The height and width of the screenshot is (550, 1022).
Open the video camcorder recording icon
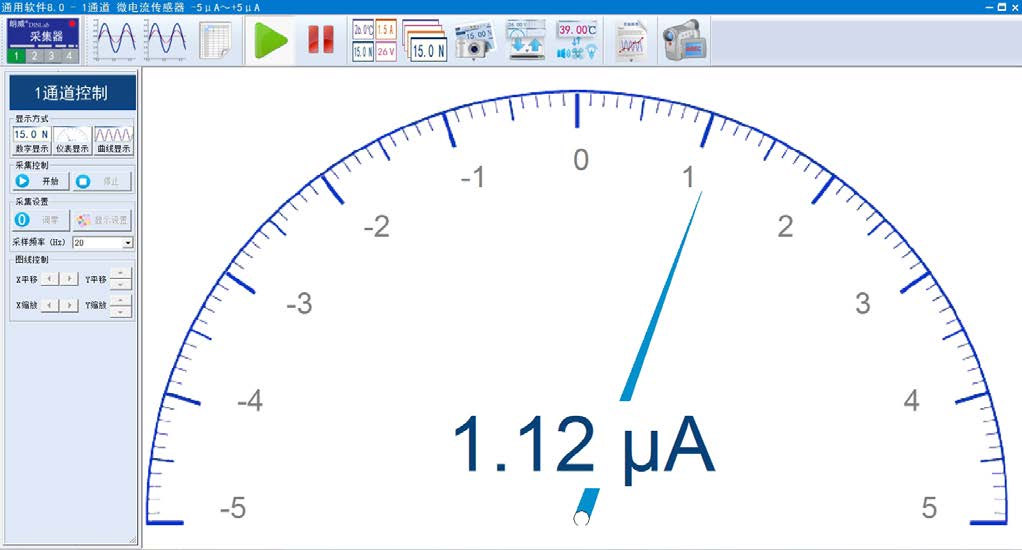(683, 42)
